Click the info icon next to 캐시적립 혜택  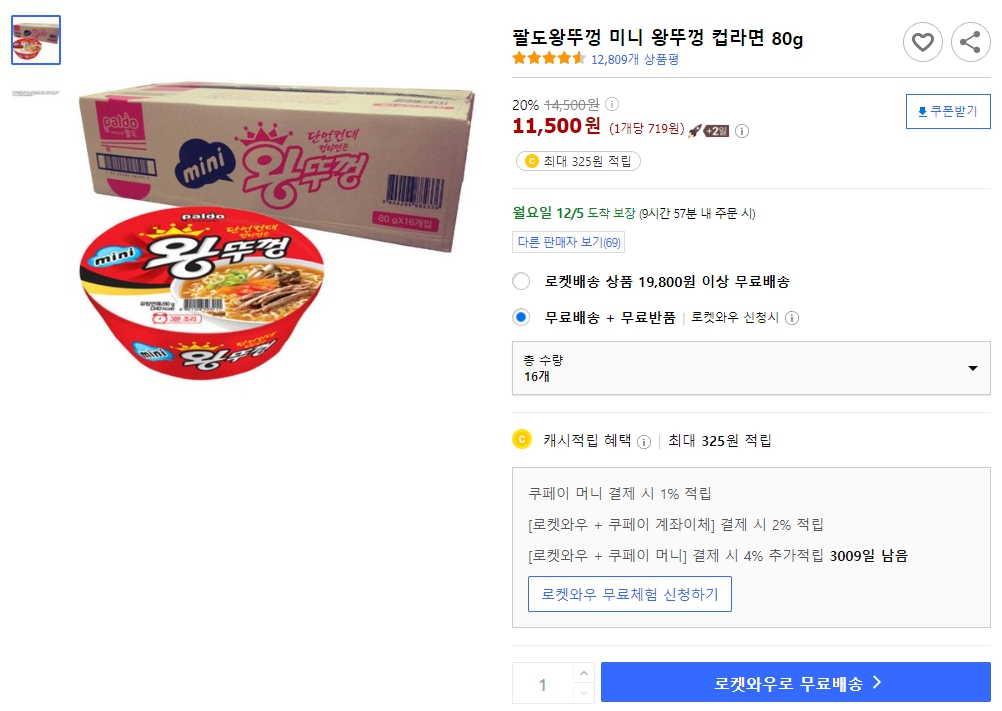645,440
